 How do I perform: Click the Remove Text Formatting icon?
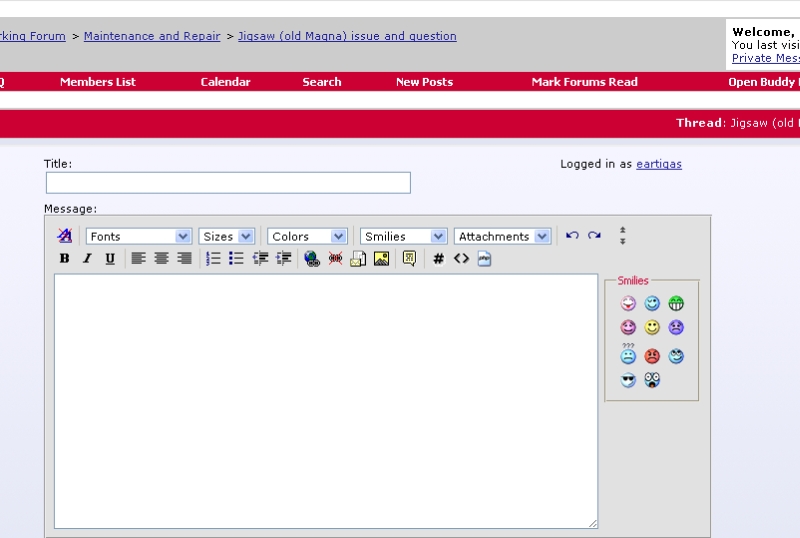[65, 236]
